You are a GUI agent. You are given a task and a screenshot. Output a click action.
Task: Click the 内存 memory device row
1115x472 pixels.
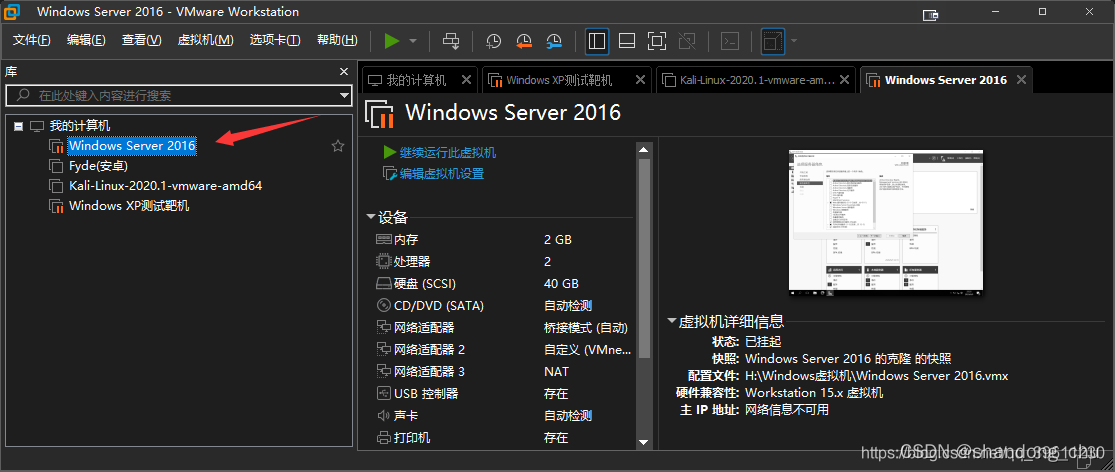[x=503, y=240]
